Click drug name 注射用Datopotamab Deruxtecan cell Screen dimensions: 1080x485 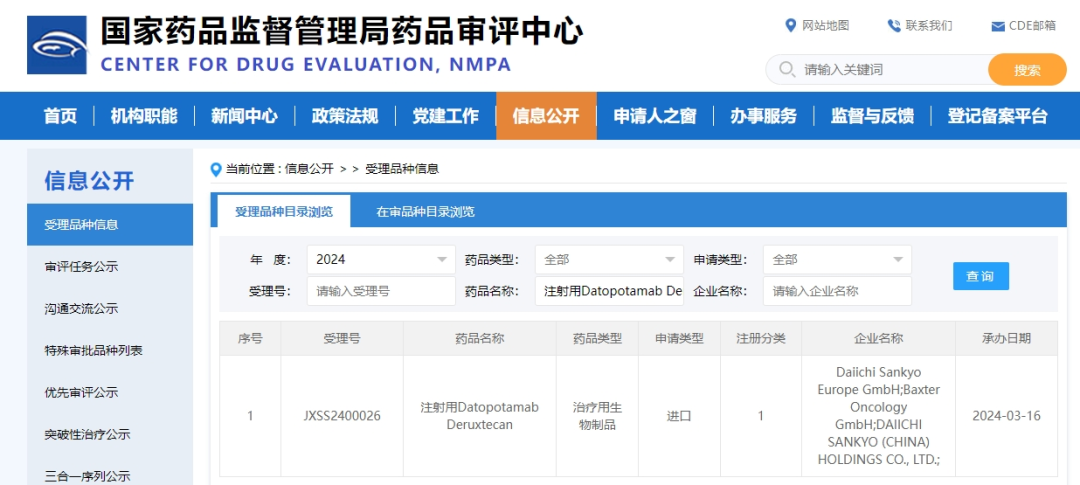point(479,416)
